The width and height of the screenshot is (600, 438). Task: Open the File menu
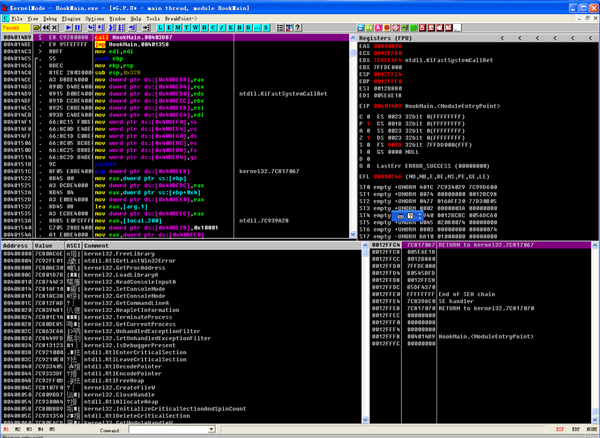pyautogui.click(x=17, y=18)
